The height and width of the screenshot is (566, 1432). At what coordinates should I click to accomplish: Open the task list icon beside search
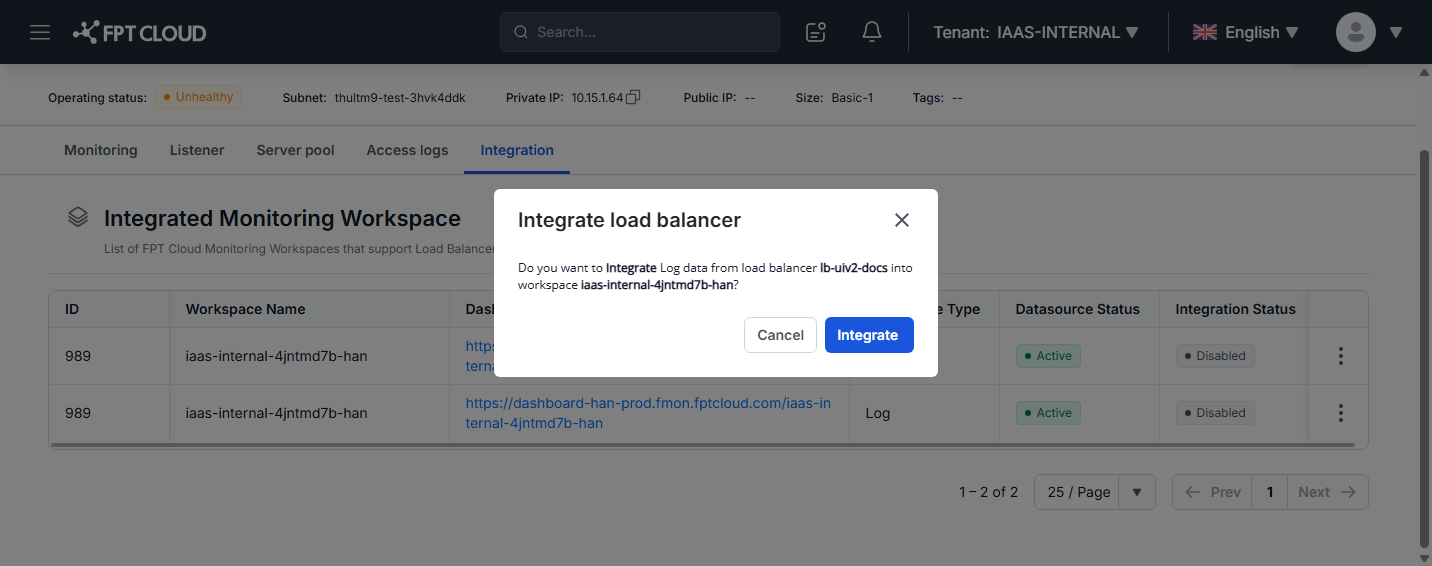(816, 32)
